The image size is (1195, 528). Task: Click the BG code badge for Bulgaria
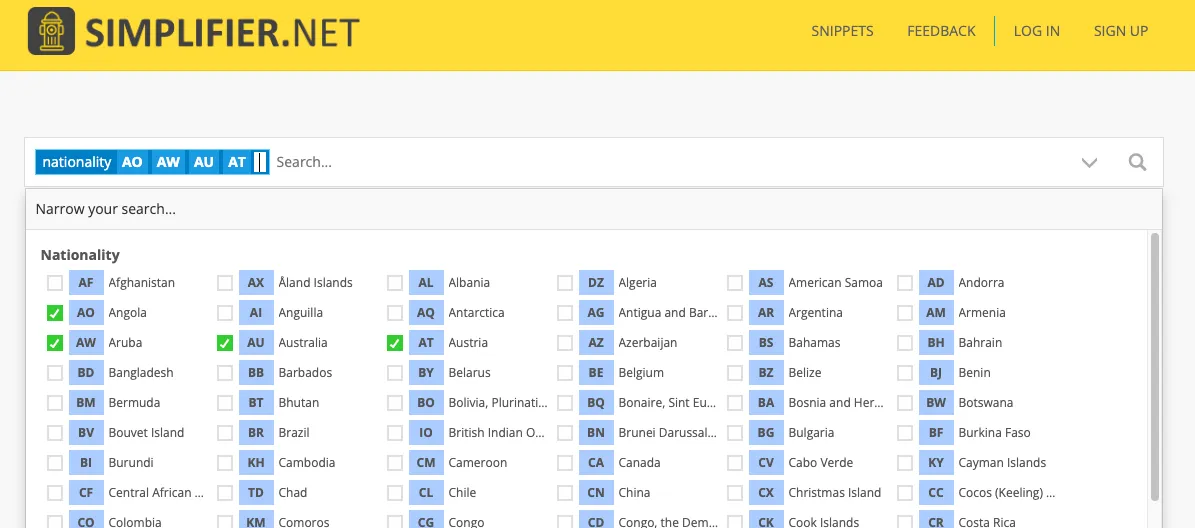click(766, 433)
